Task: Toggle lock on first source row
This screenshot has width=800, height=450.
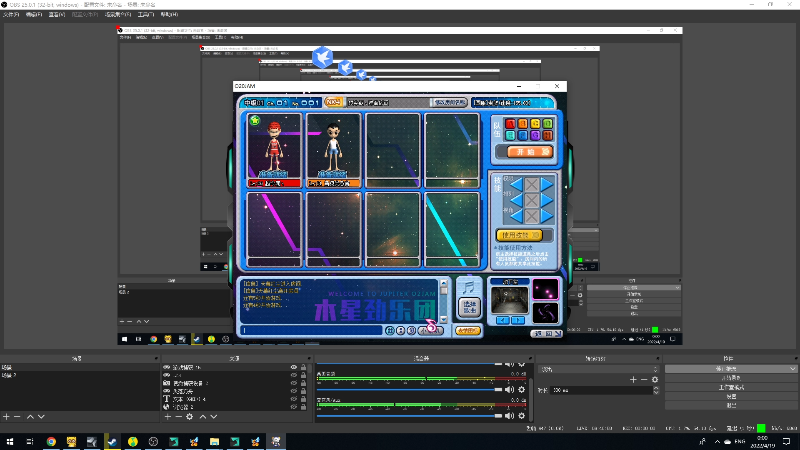Action: (x=304, y=367)
